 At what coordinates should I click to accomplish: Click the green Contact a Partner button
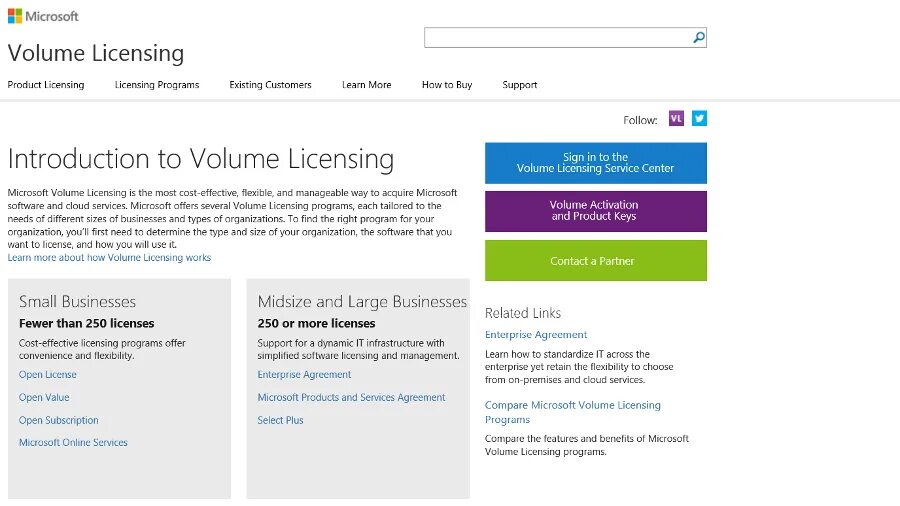tap(595, 261)
